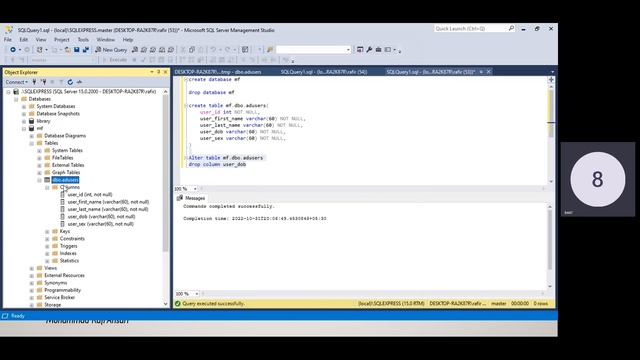Click the Open File folder icon

pyautogui.click(x=68, y=49)
